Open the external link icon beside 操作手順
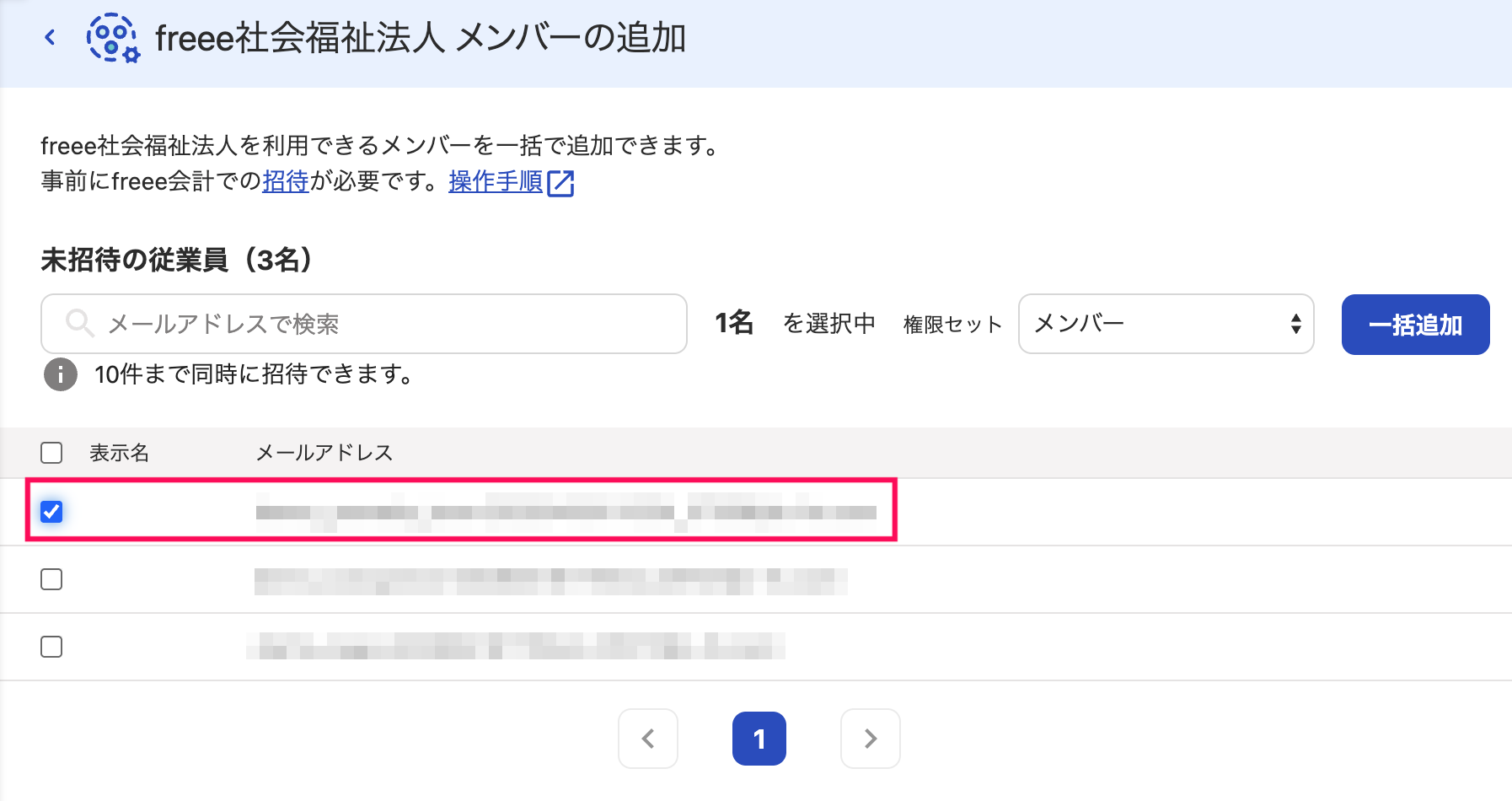This screenshot has height=801, width=1512. click(x=560, y=183)
